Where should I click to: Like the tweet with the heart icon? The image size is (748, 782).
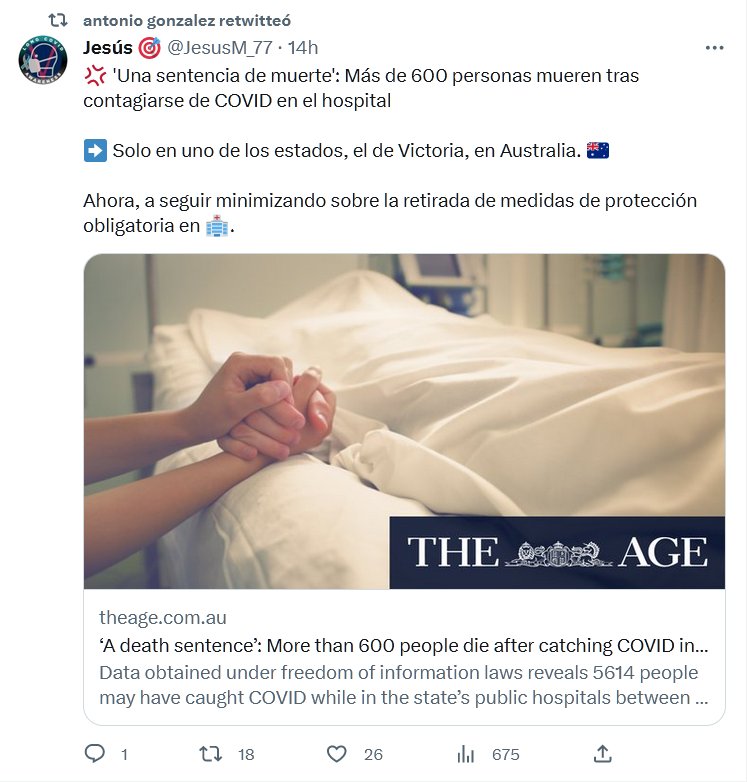[337, 754]
